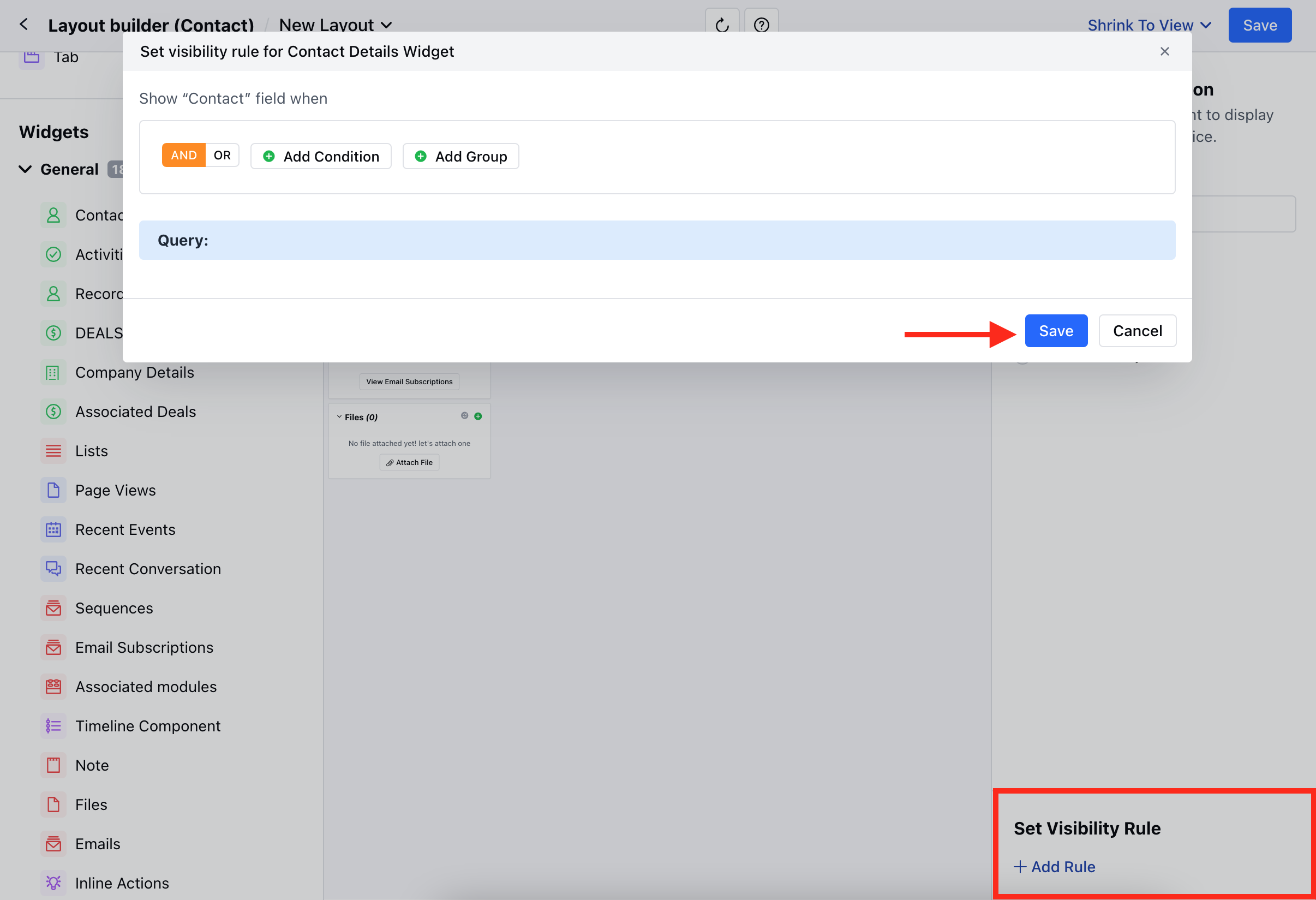This screenshot has height=900, width=1316.
Task: Click the Add Condition button
Action: pos(321,156)
